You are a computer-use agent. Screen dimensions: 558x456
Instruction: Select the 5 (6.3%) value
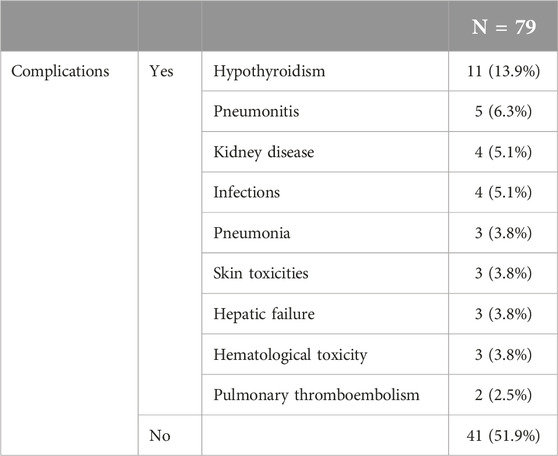tap(503, 112)
